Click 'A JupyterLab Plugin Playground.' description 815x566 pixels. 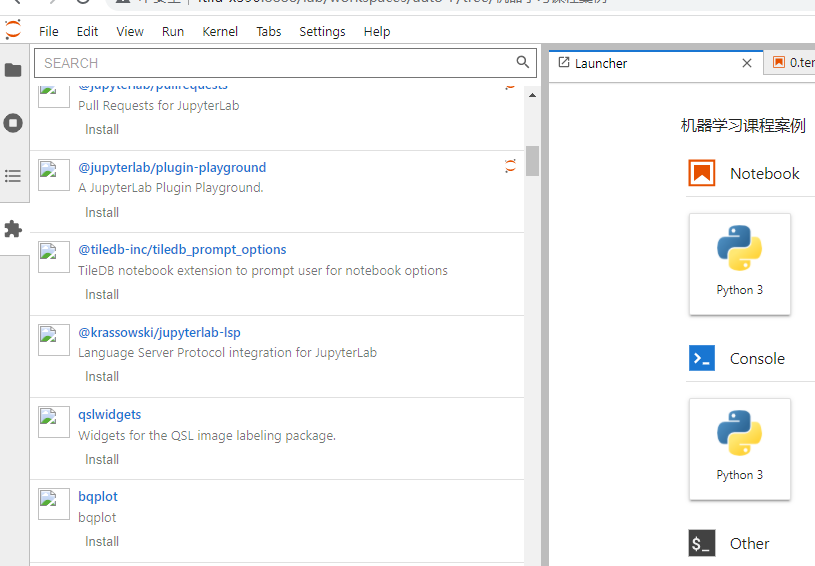170,188
